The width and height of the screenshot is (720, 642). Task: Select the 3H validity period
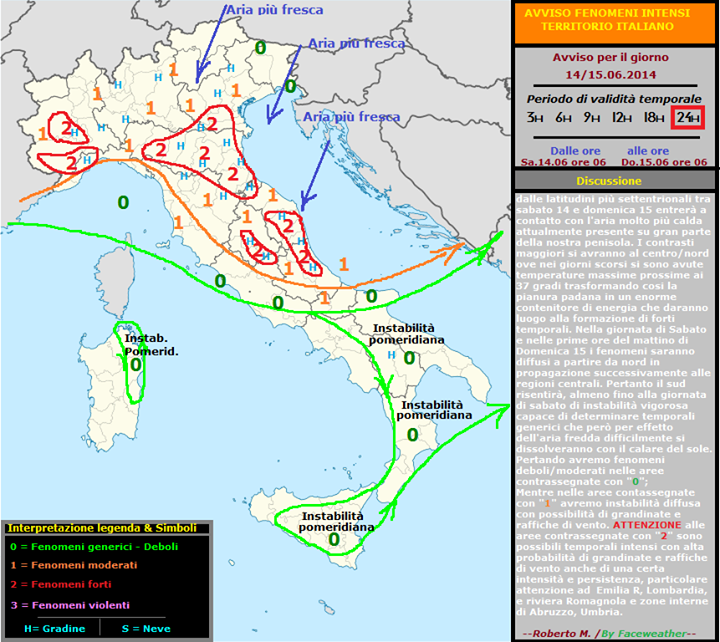535,118
